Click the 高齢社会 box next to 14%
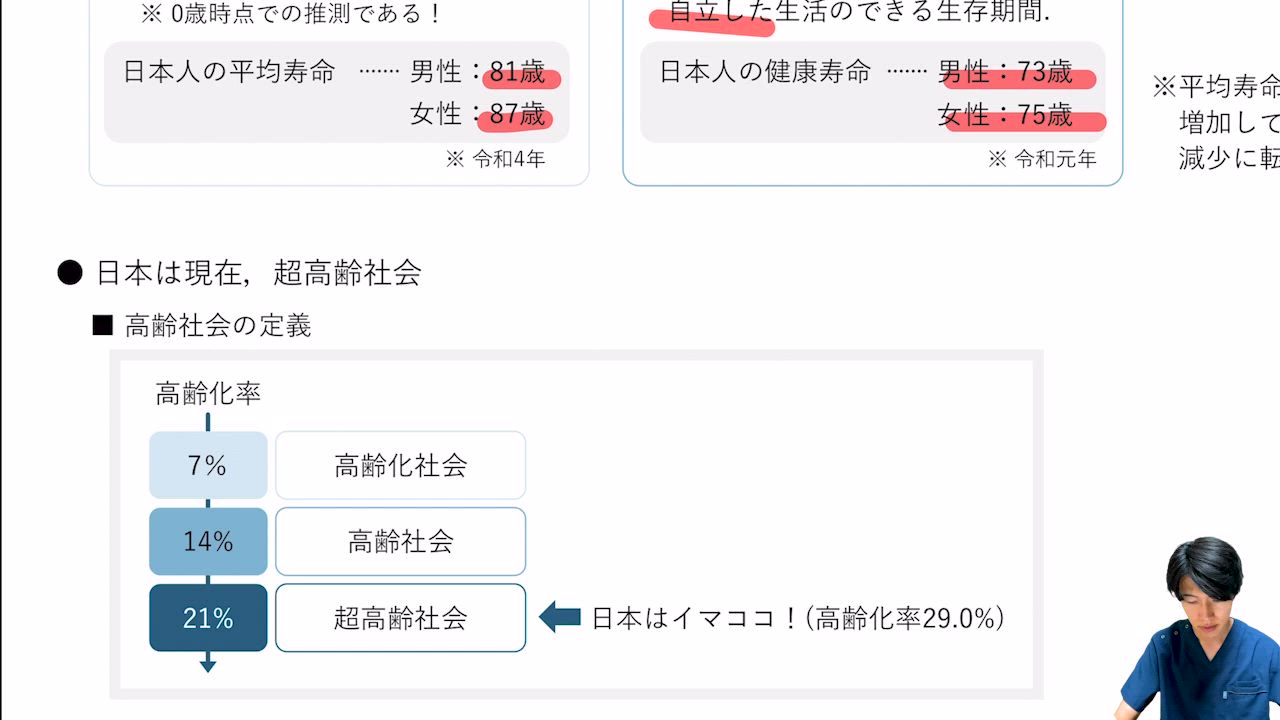Image resolution: width=1280 pixels, height=720 pixels. pos(400,541)
